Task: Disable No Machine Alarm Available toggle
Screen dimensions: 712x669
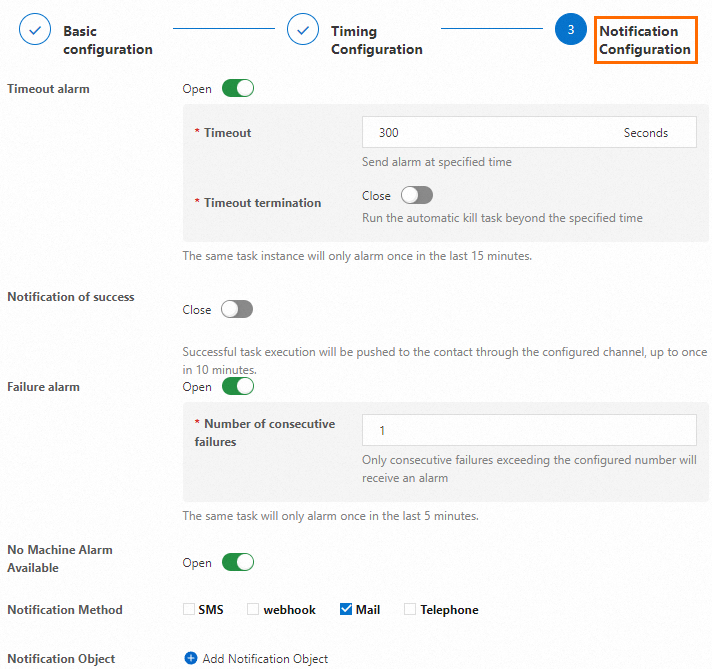Action: point(238,563)
